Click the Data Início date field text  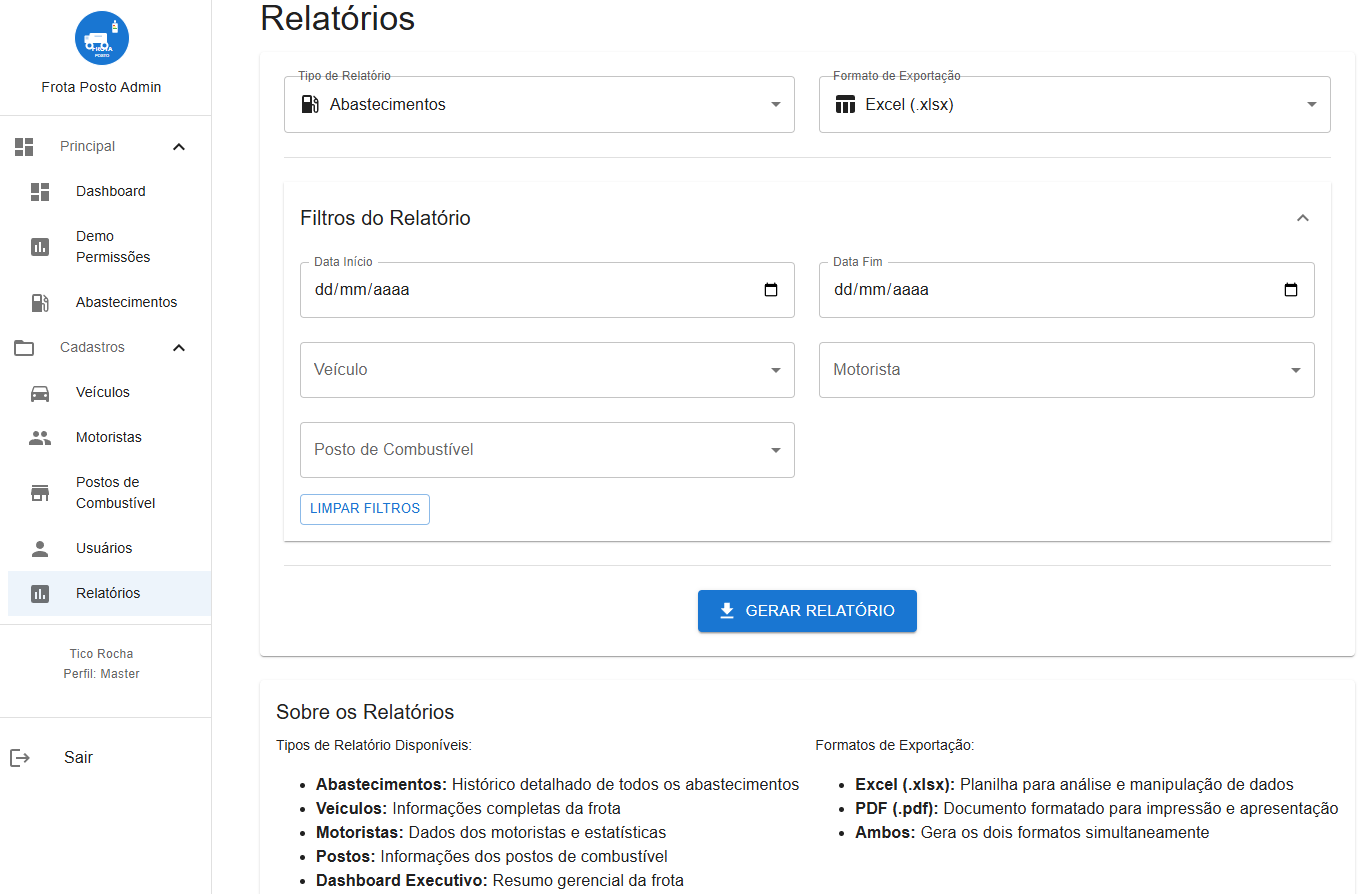[x=362, y=290]
